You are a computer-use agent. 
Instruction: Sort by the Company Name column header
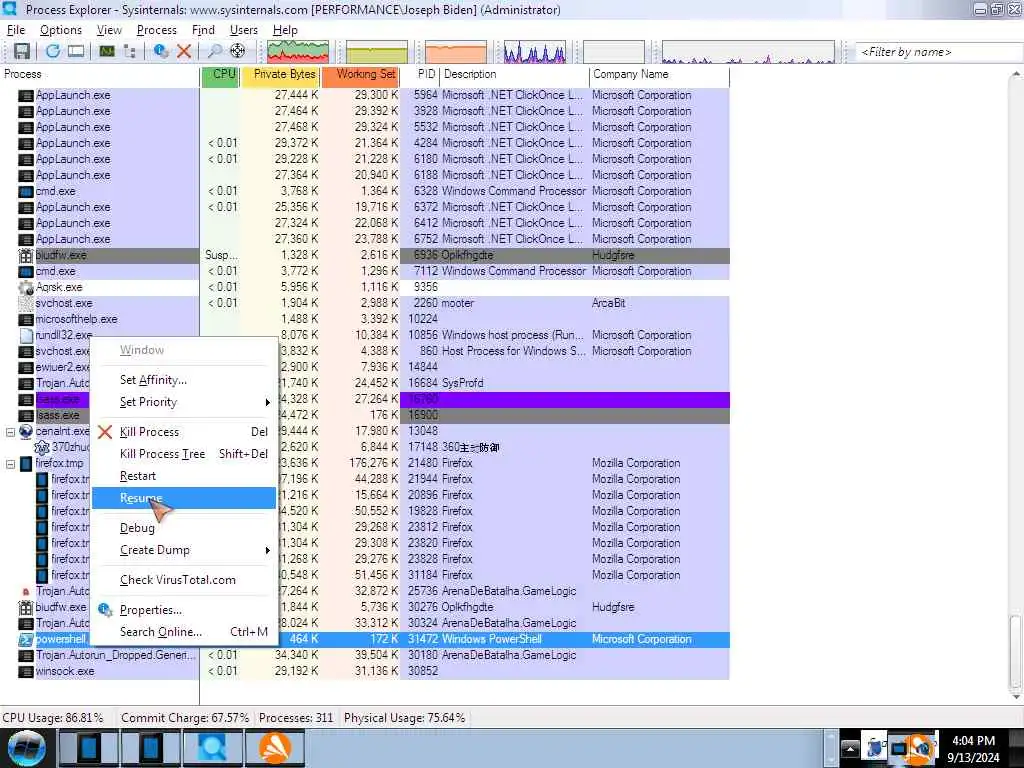click(x=660, y=74)
